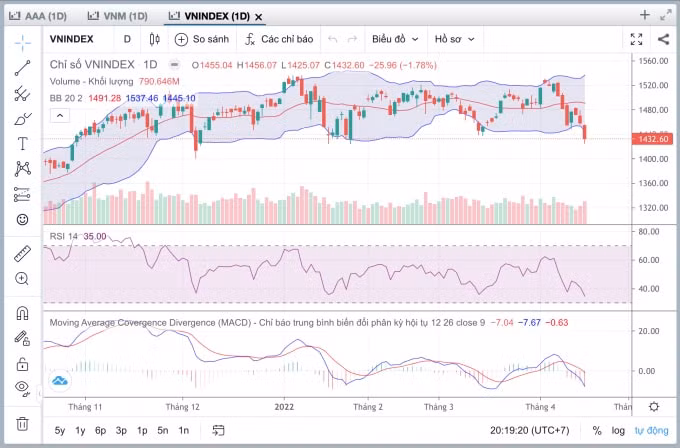Select the trend line drawing tool
680x448 pixels.
(23, 68)
